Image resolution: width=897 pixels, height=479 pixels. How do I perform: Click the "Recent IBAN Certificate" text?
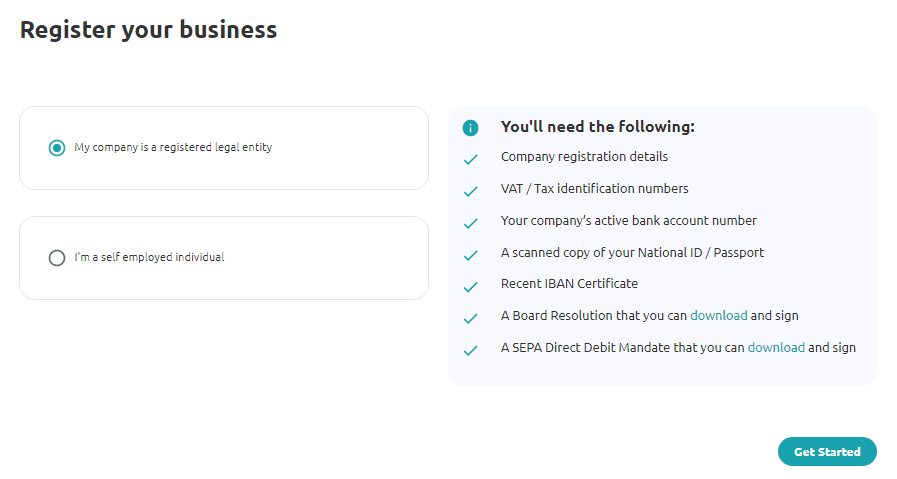[x=569, y=283]
